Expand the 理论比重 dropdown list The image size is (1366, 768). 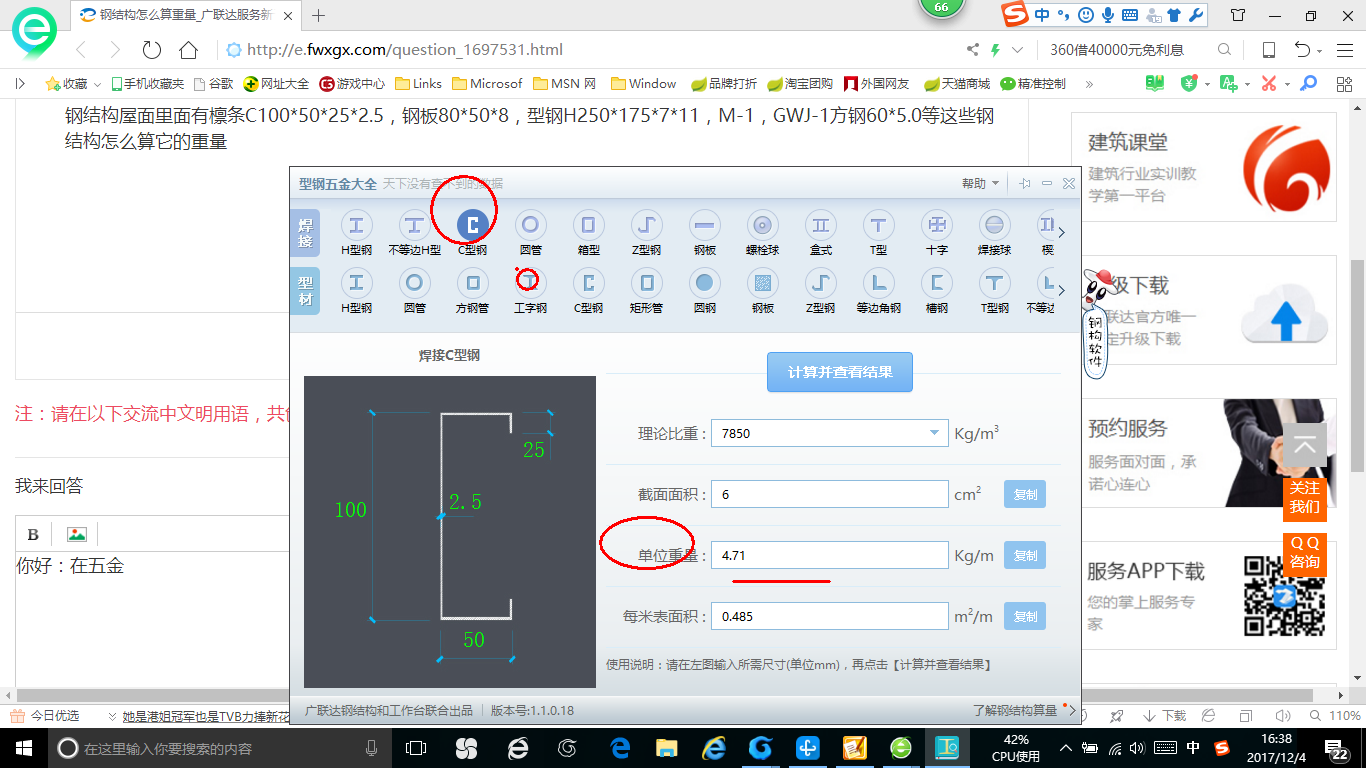[x=935, y=433]
